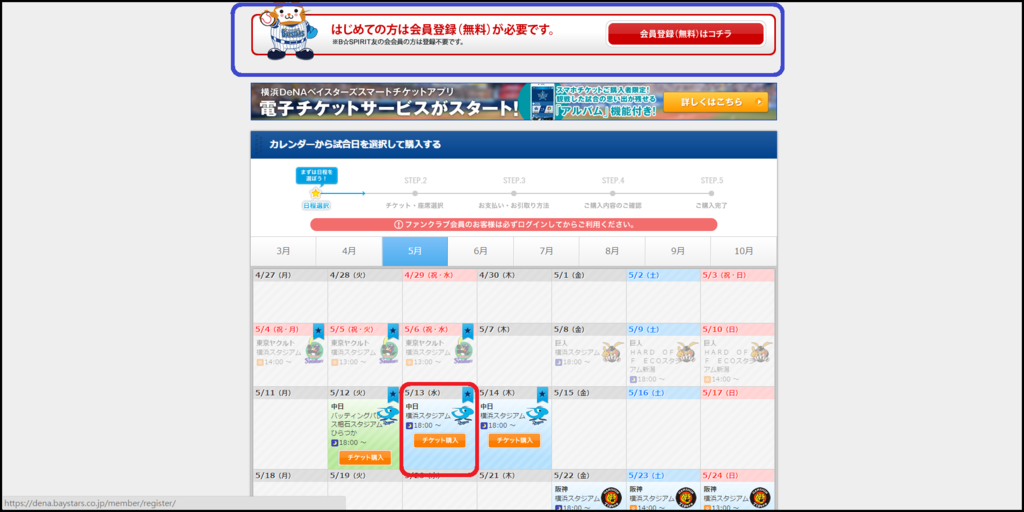Select the 8月 month tab
The image size is (1024, 512).
612,251
